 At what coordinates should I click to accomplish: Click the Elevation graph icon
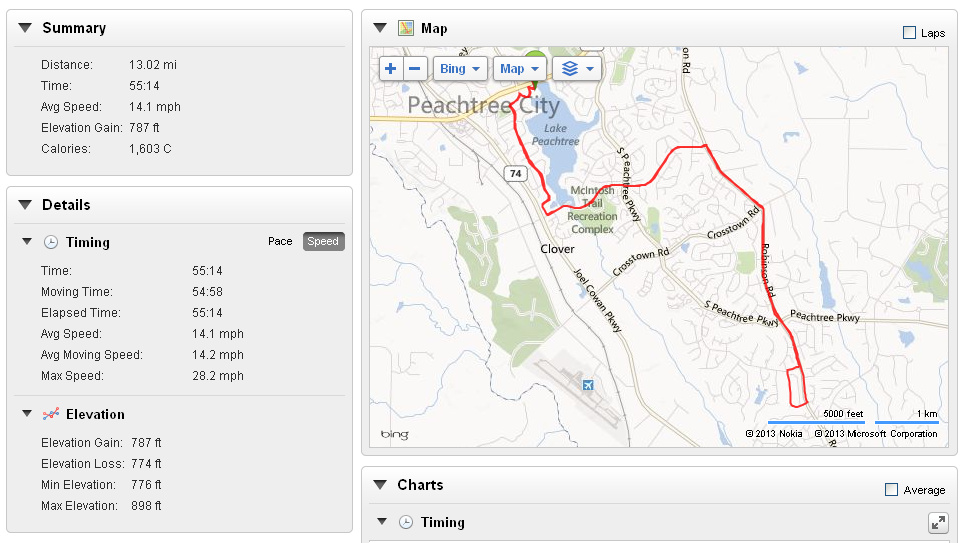coord(51,414)
